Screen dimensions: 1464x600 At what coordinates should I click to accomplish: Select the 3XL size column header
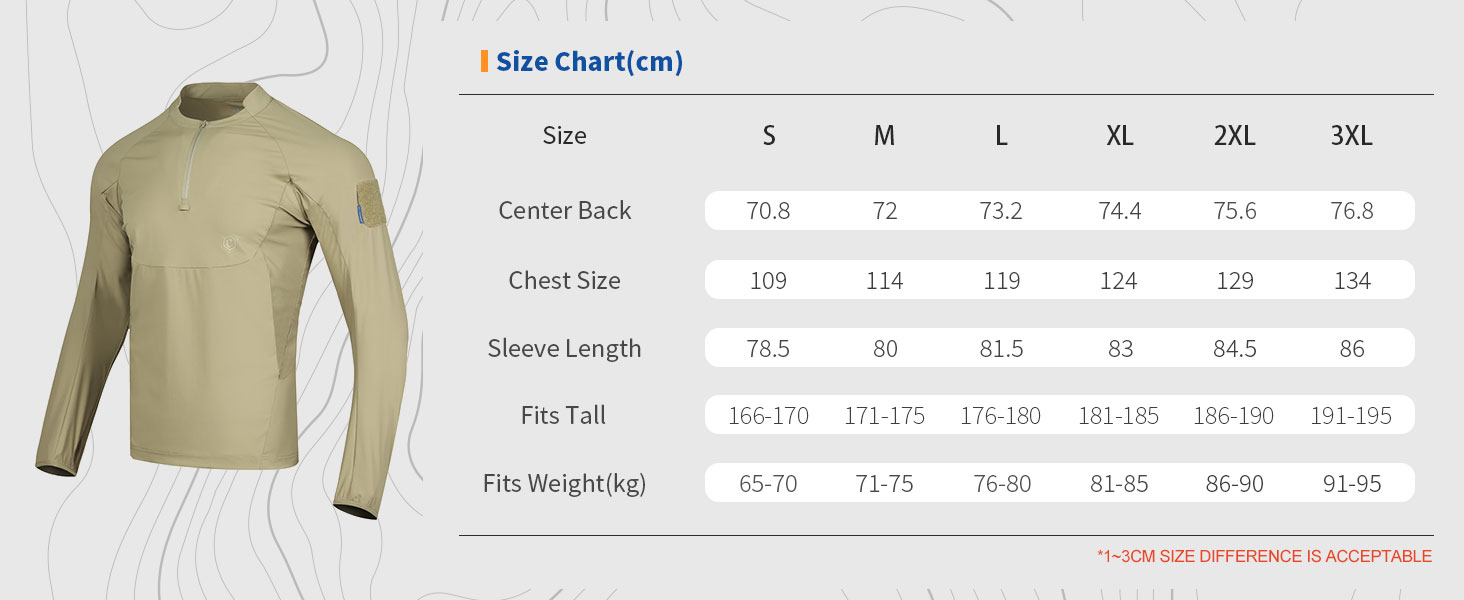(1351, 136)
